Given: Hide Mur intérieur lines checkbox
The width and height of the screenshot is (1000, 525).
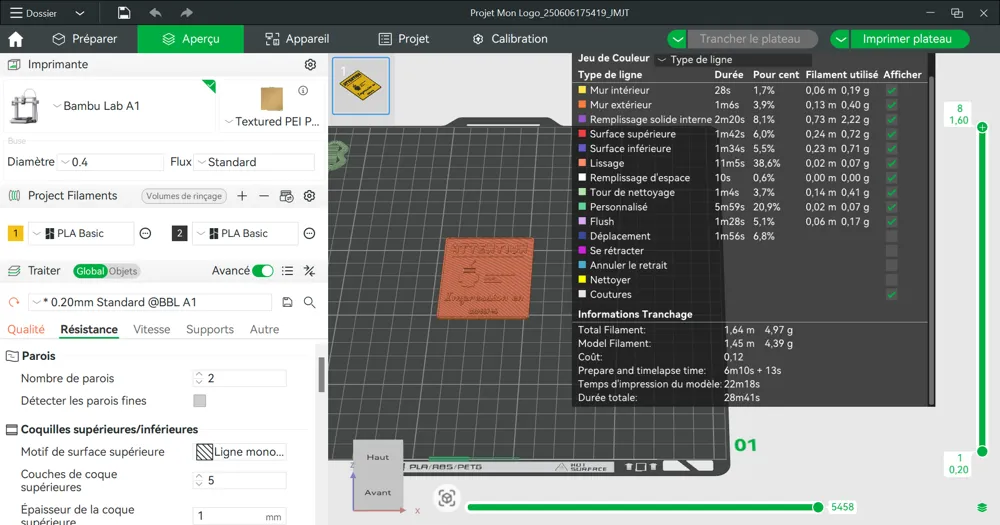Looking at the screenshot, I should click(x=892, y=91).
